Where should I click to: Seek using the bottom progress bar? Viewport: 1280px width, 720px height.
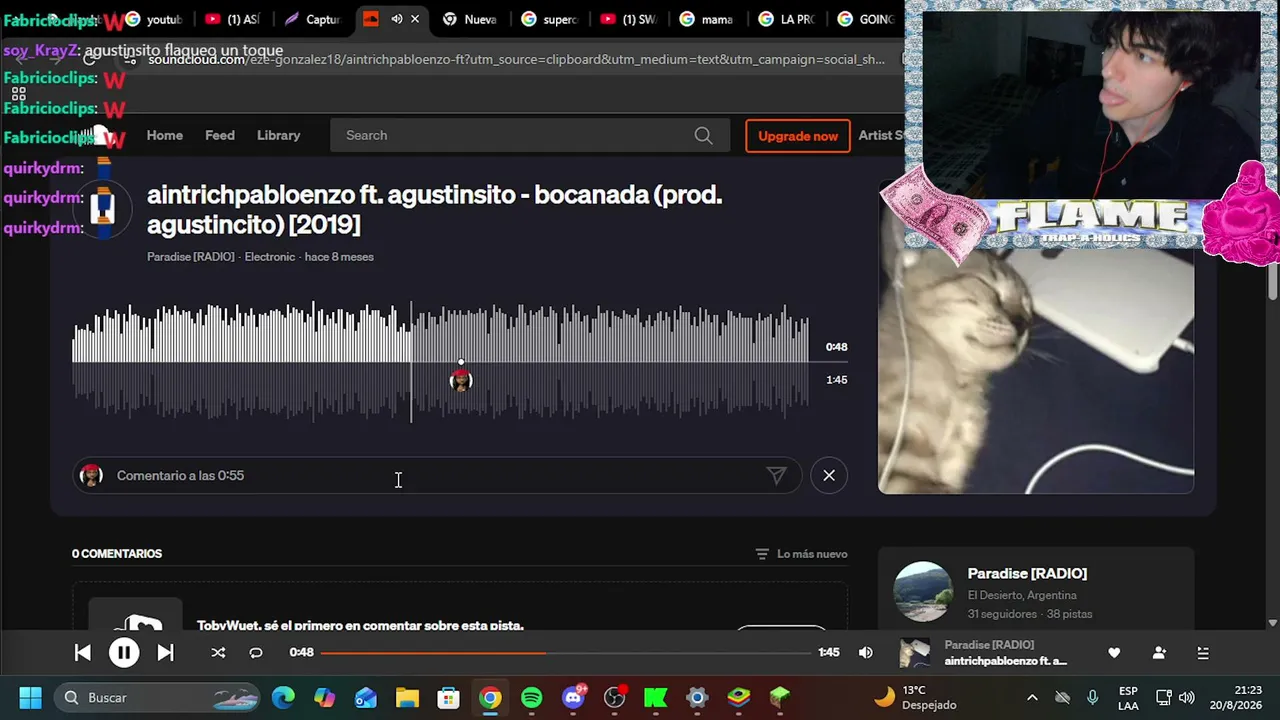click(566, 653)
